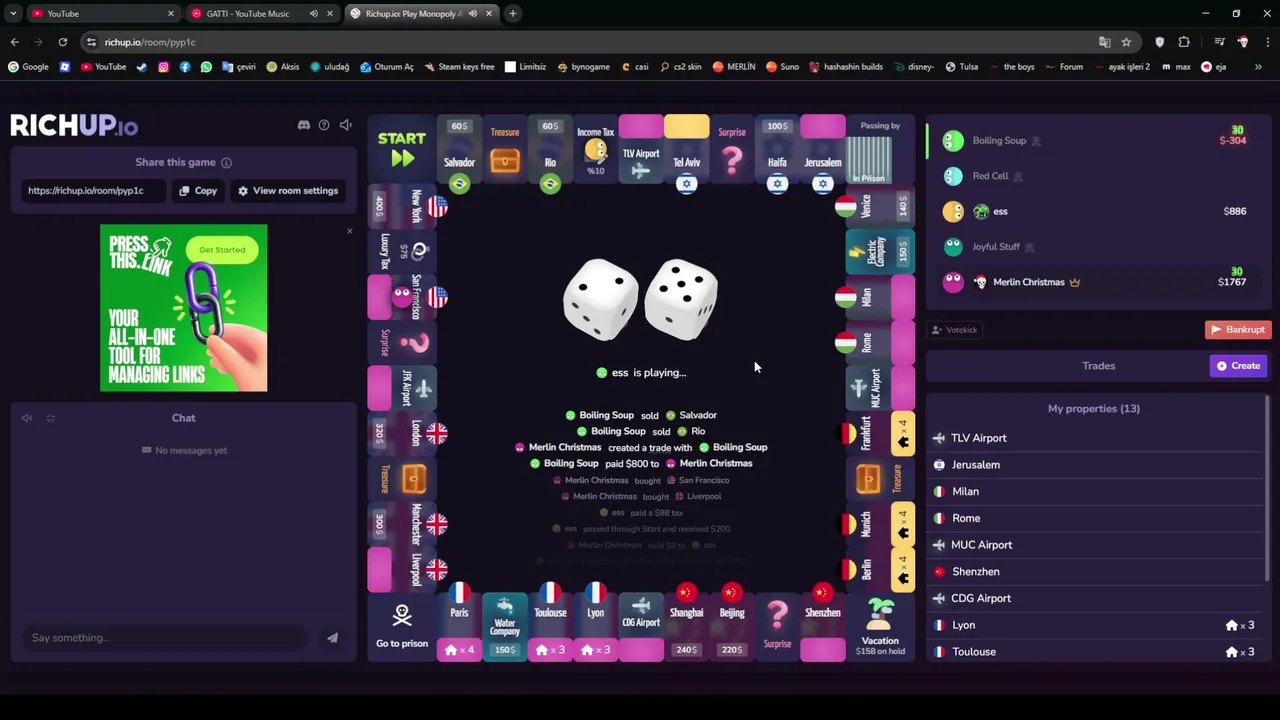
Task: Click Get Started in the ad
Action: click(x=222, y=250)
